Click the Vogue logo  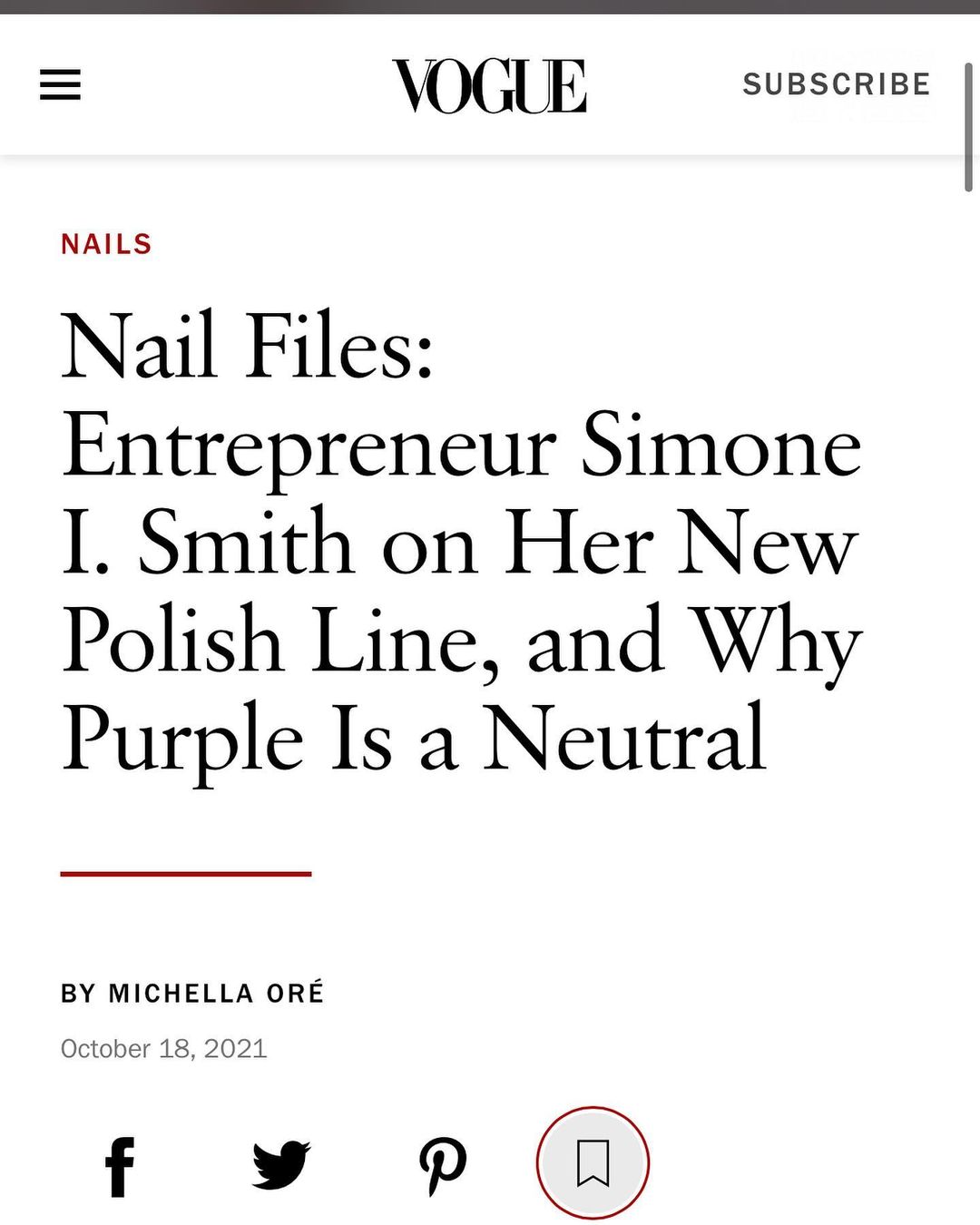tap(489, 86)
